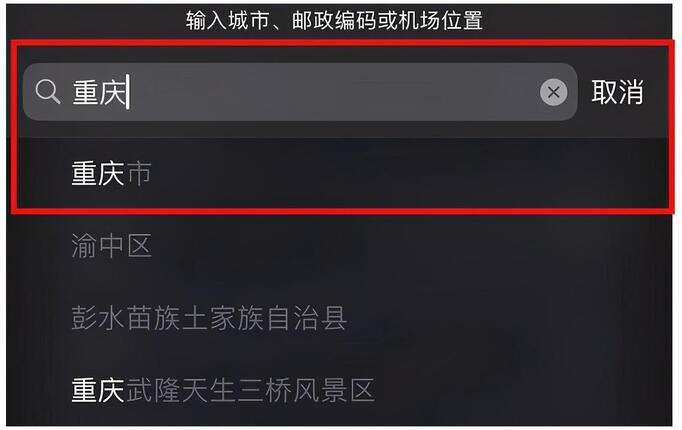Place cursor after 重庆 in search box

[x=128, y=92]
